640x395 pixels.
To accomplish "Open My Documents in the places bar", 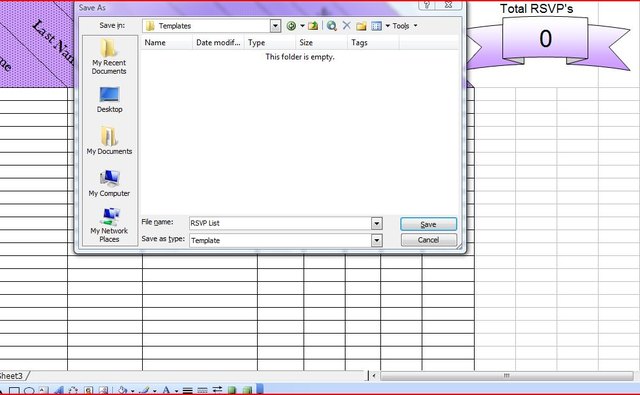I will [109, 140].
